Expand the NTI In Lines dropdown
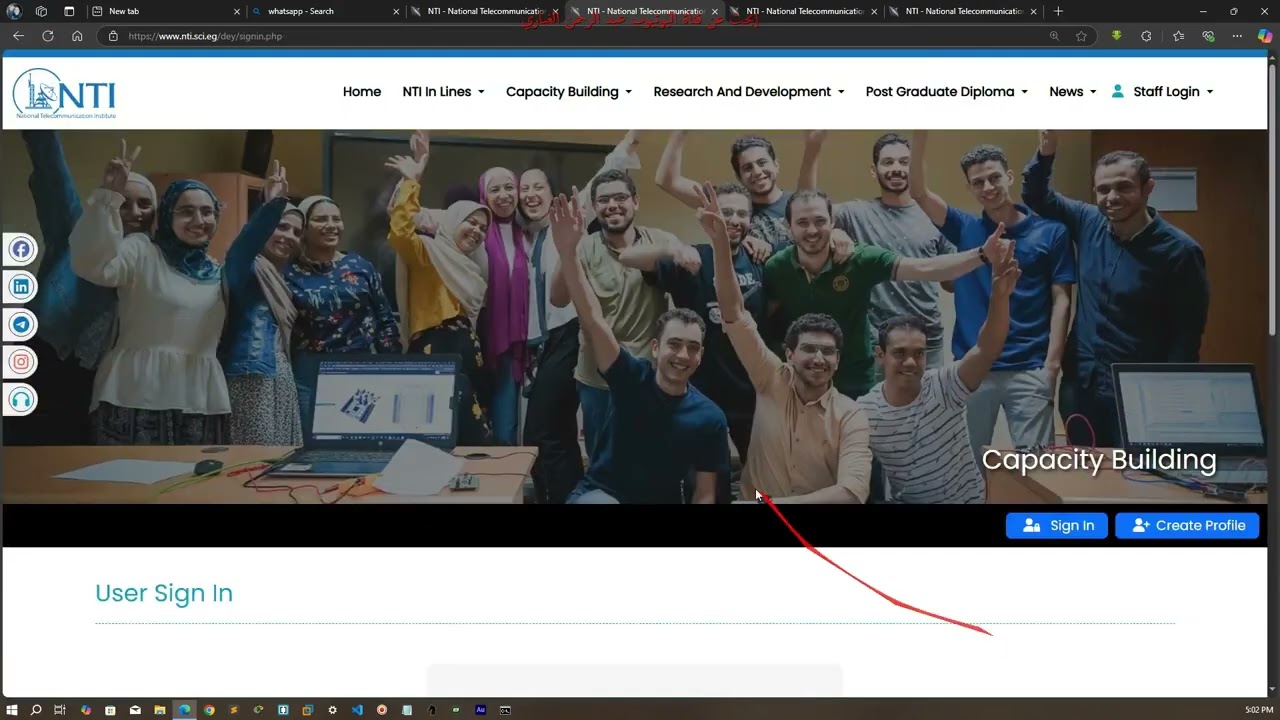The width and height of the screenshot is (1280, 720). click(443, 92)
